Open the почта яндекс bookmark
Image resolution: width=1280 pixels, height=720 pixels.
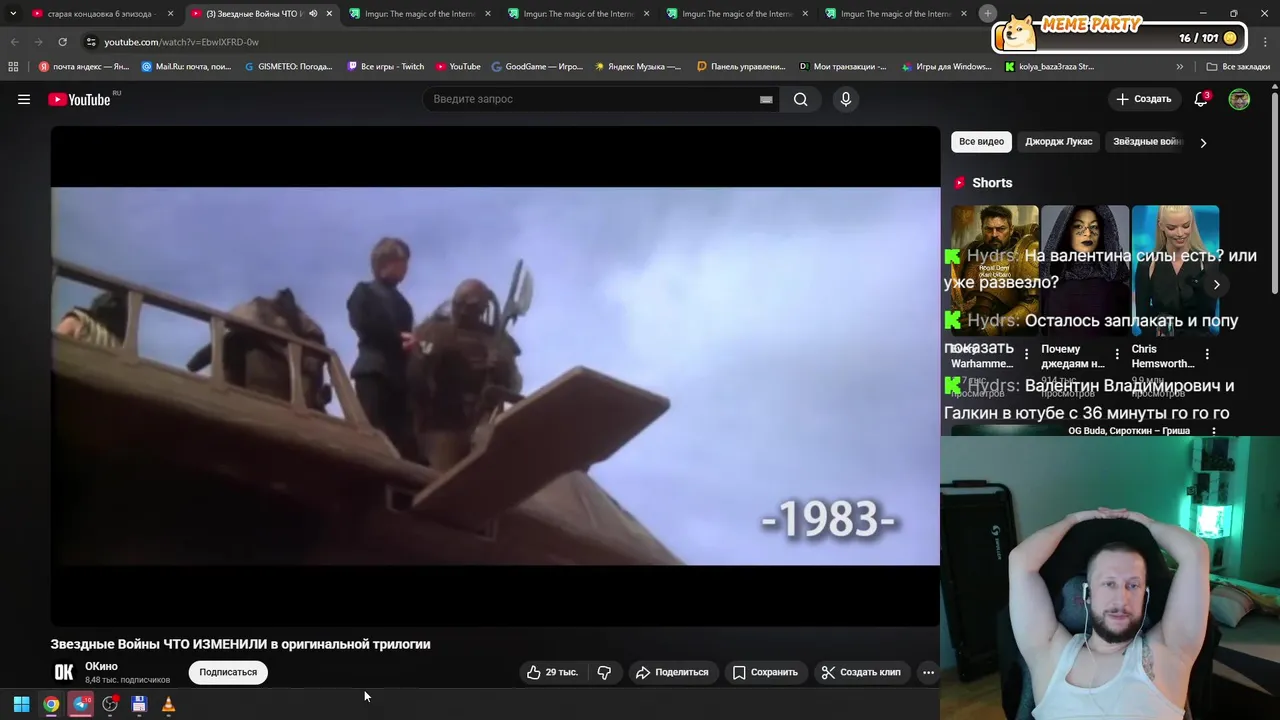coord(84,67)
